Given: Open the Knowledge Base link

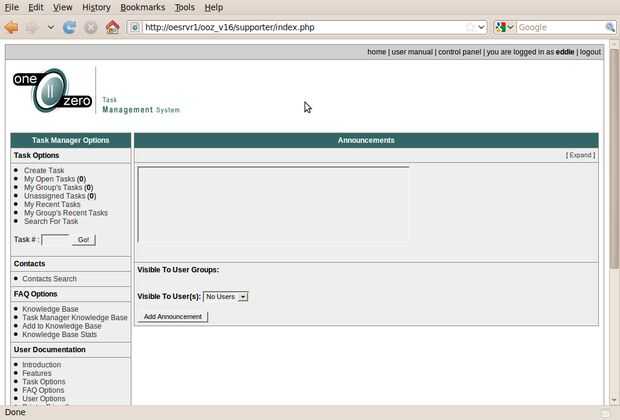Looking at the screenshot, I should [50, 309].
